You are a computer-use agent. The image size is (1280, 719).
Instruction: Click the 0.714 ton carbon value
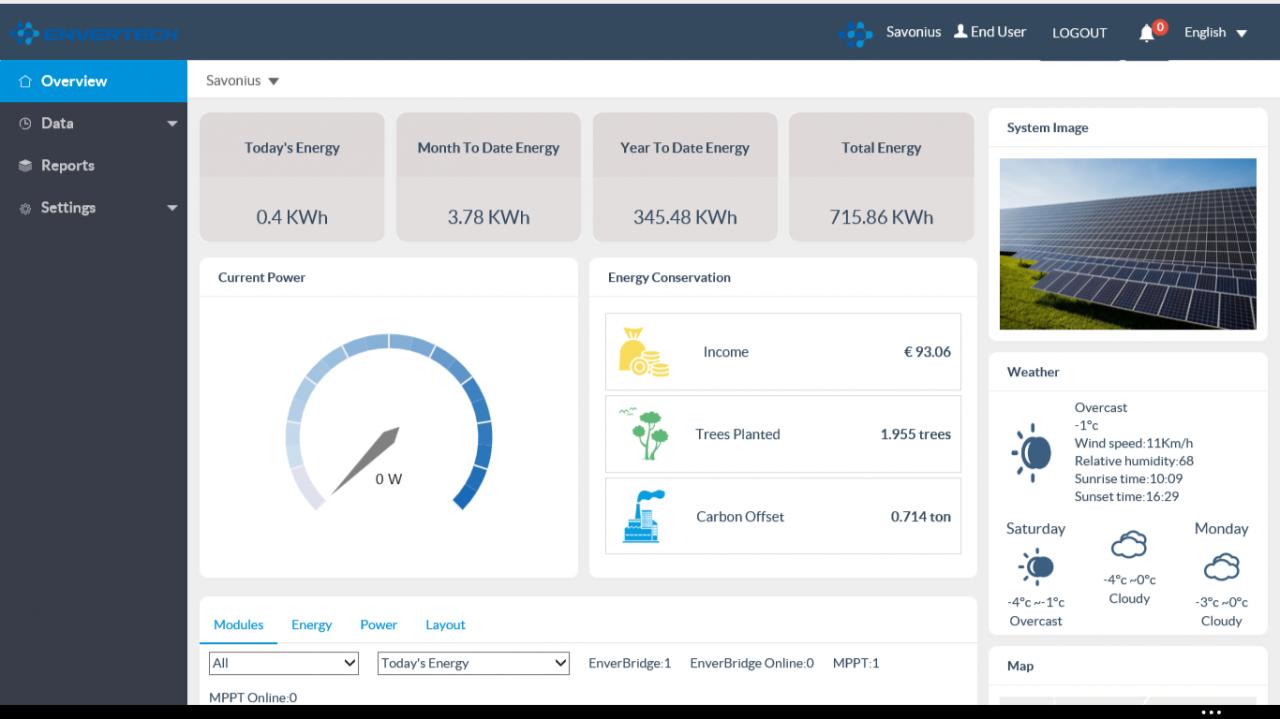tap(921, 517)
